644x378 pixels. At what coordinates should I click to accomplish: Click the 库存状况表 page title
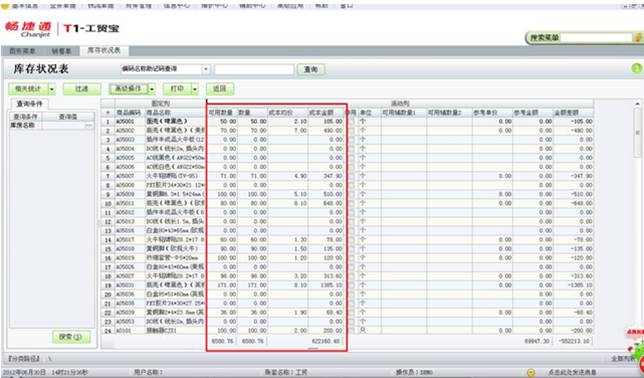(41, 69)
